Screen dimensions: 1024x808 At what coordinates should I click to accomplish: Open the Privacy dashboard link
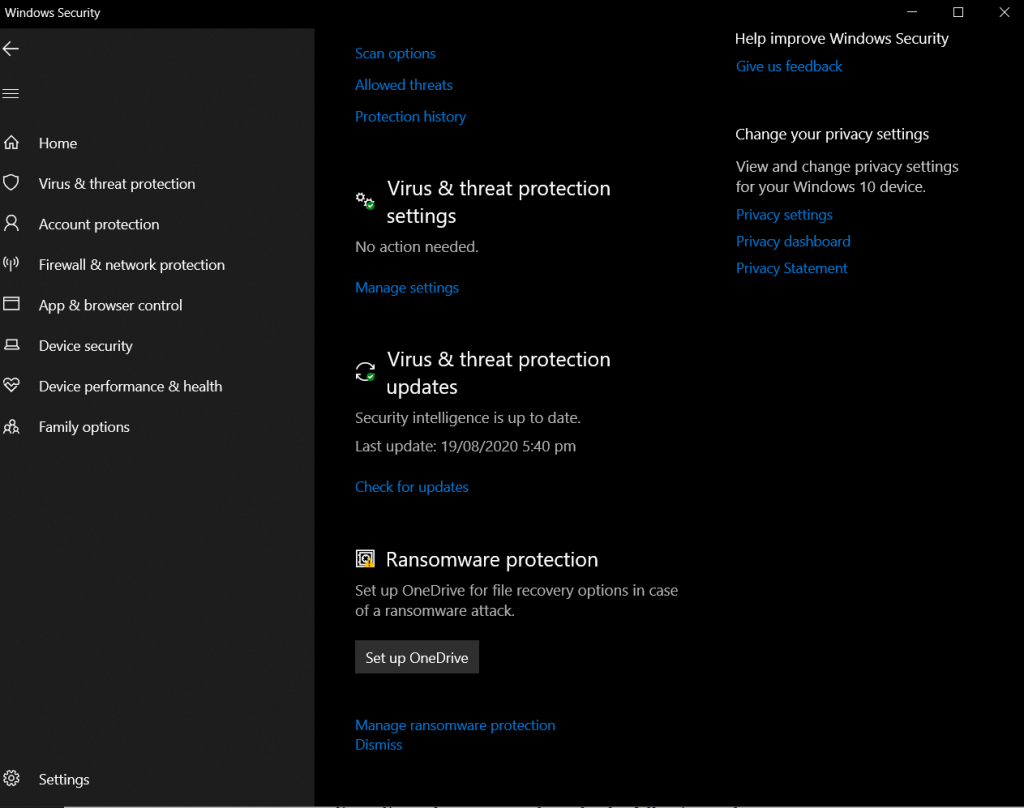(792, 241)
